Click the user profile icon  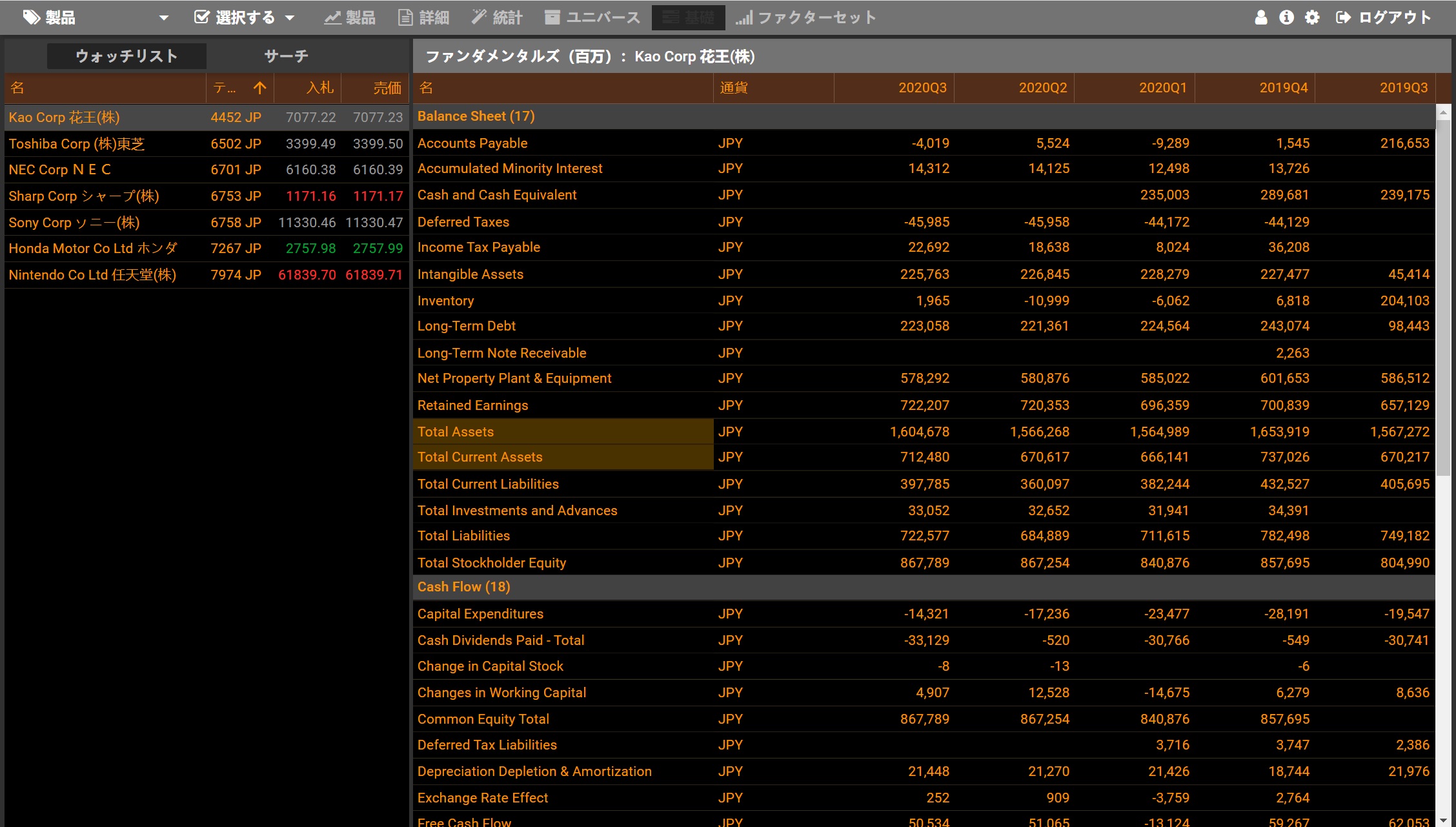(x=1260, y=17)
